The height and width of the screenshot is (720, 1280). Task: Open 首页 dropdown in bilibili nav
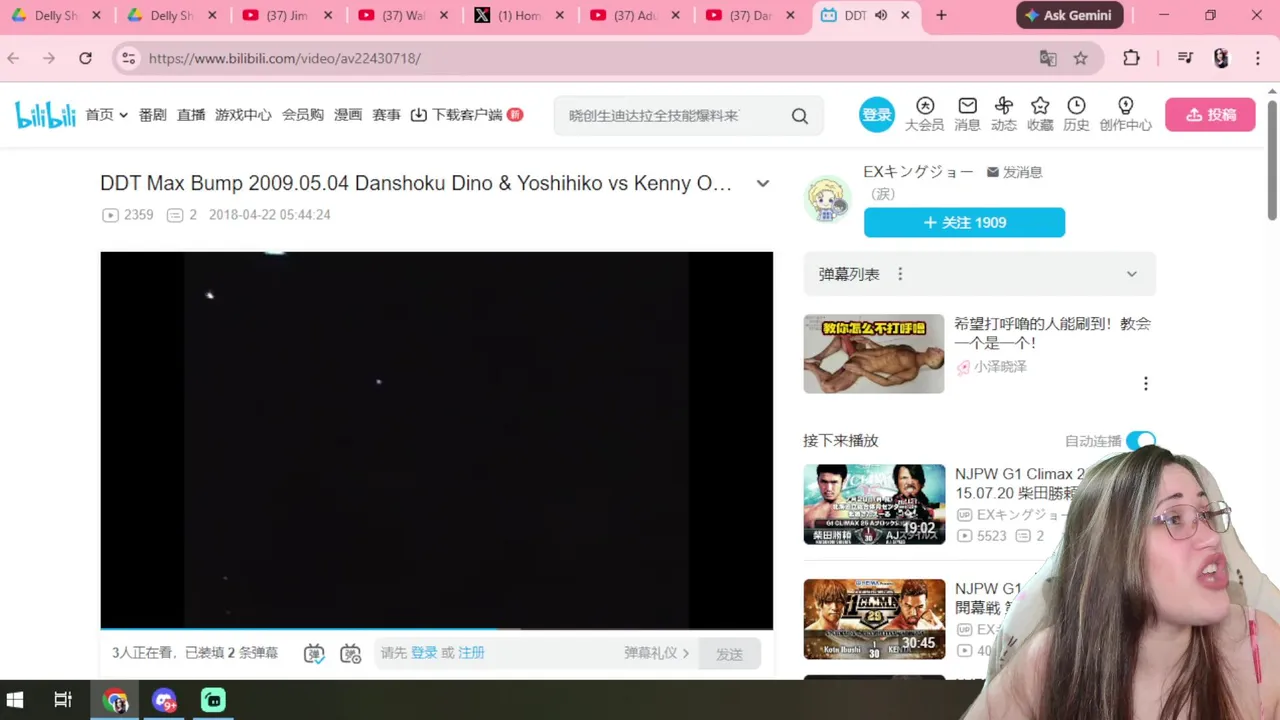(x=106, y=115)
